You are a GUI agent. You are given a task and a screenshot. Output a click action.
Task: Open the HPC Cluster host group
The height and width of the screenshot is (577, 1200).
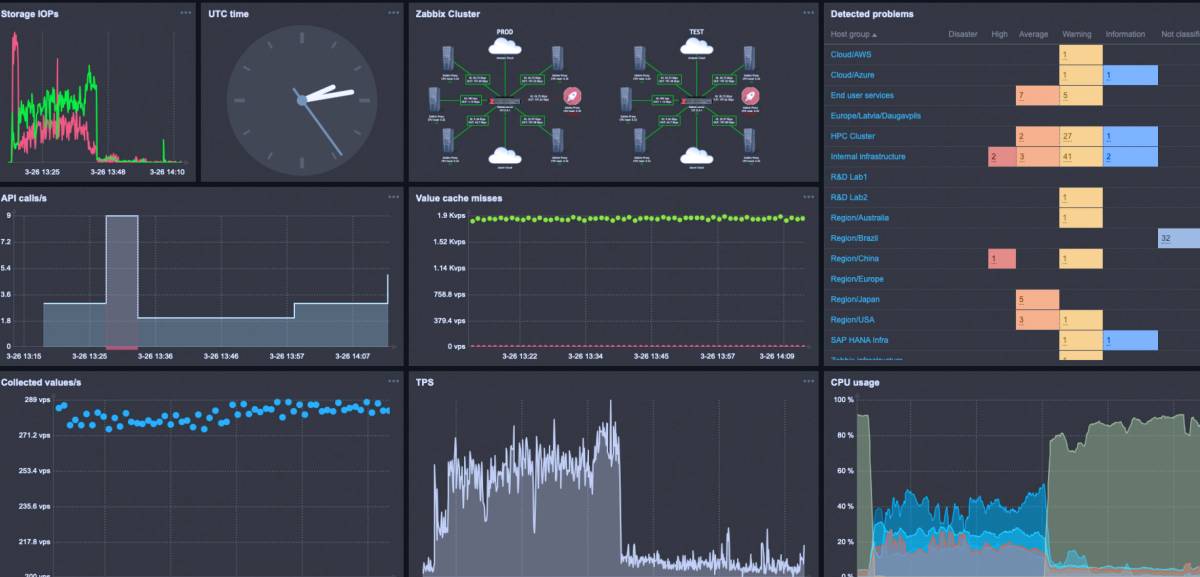pos(853,136)
